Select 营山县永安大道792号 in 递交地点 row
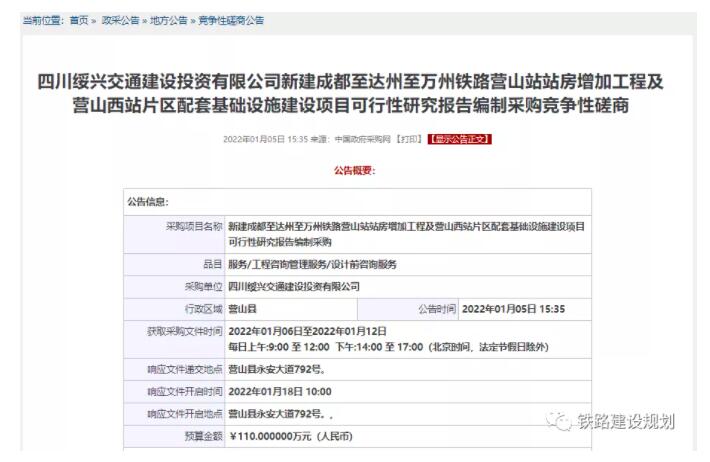Image resolution: width=710 pixels, height=462 pixels. click(x=276, y=370)
